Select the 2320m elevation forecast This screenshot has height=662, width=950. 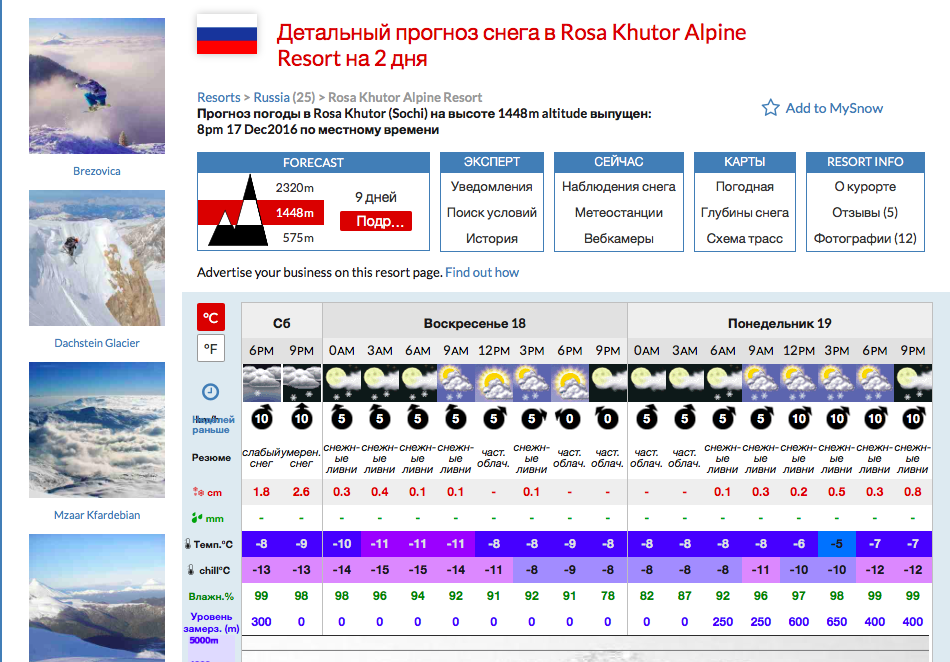click(294, 187)
